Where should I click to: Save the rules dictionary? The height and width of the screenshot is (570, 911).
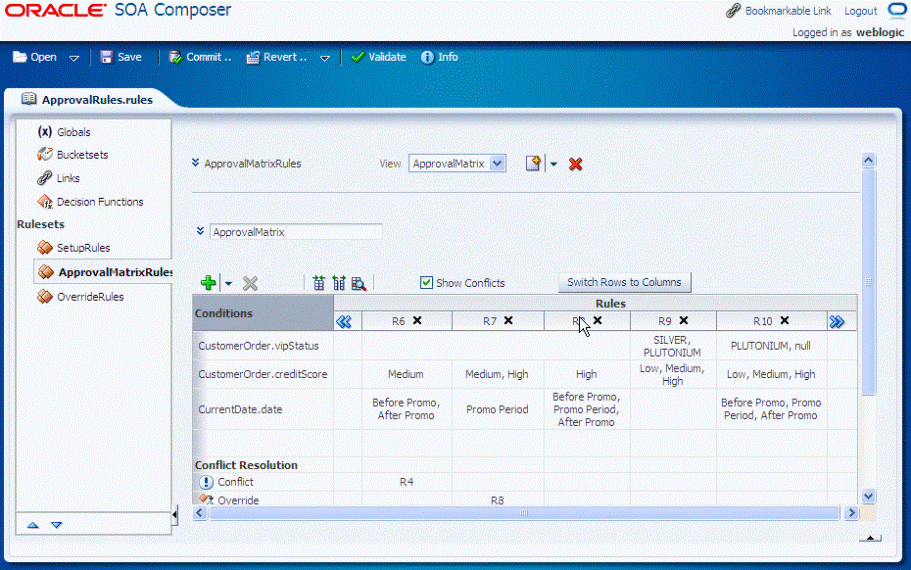pos(121,57)
